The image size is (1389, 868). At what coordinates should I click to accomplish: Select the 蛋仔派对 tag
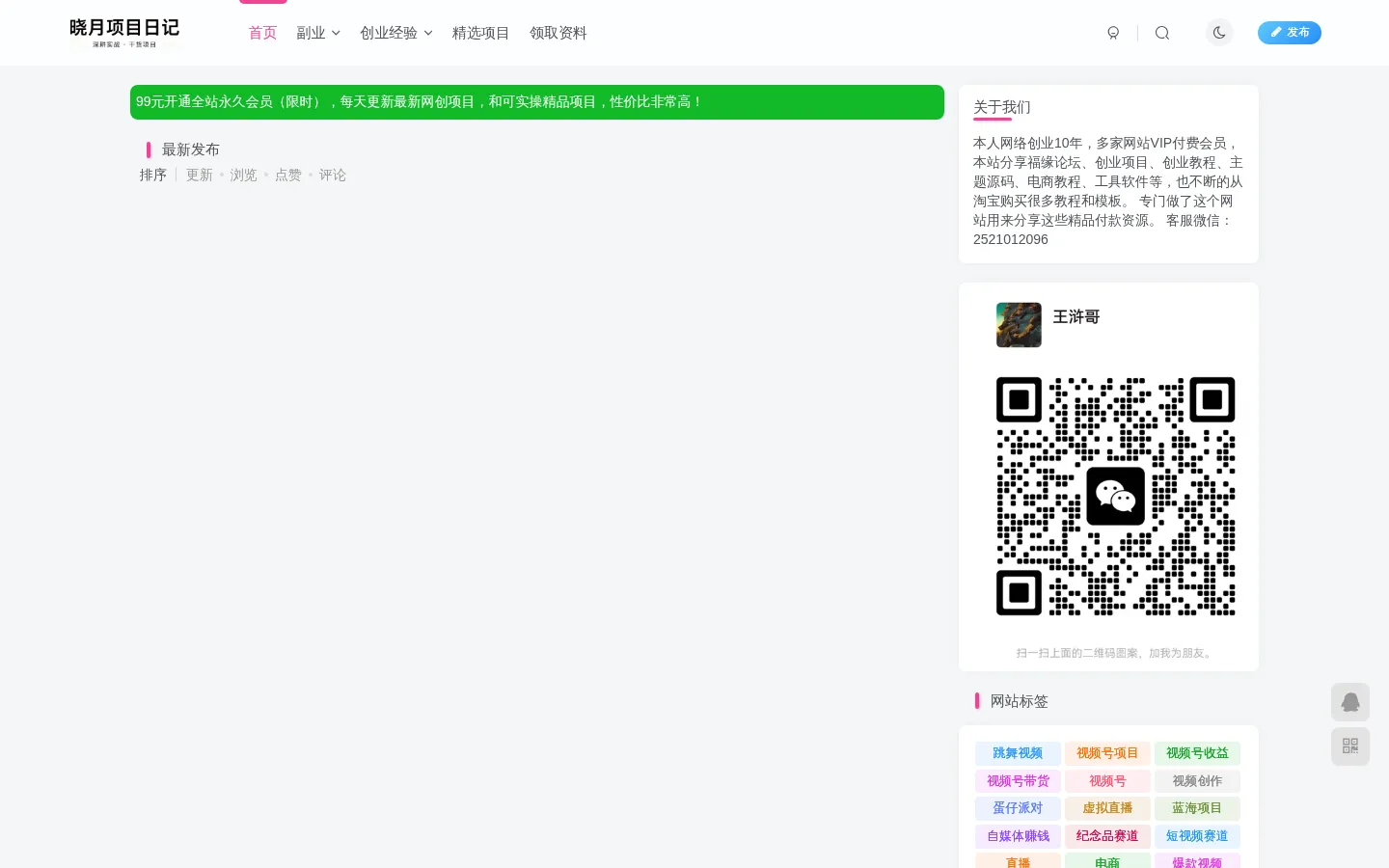click(x=1018, y=808)
